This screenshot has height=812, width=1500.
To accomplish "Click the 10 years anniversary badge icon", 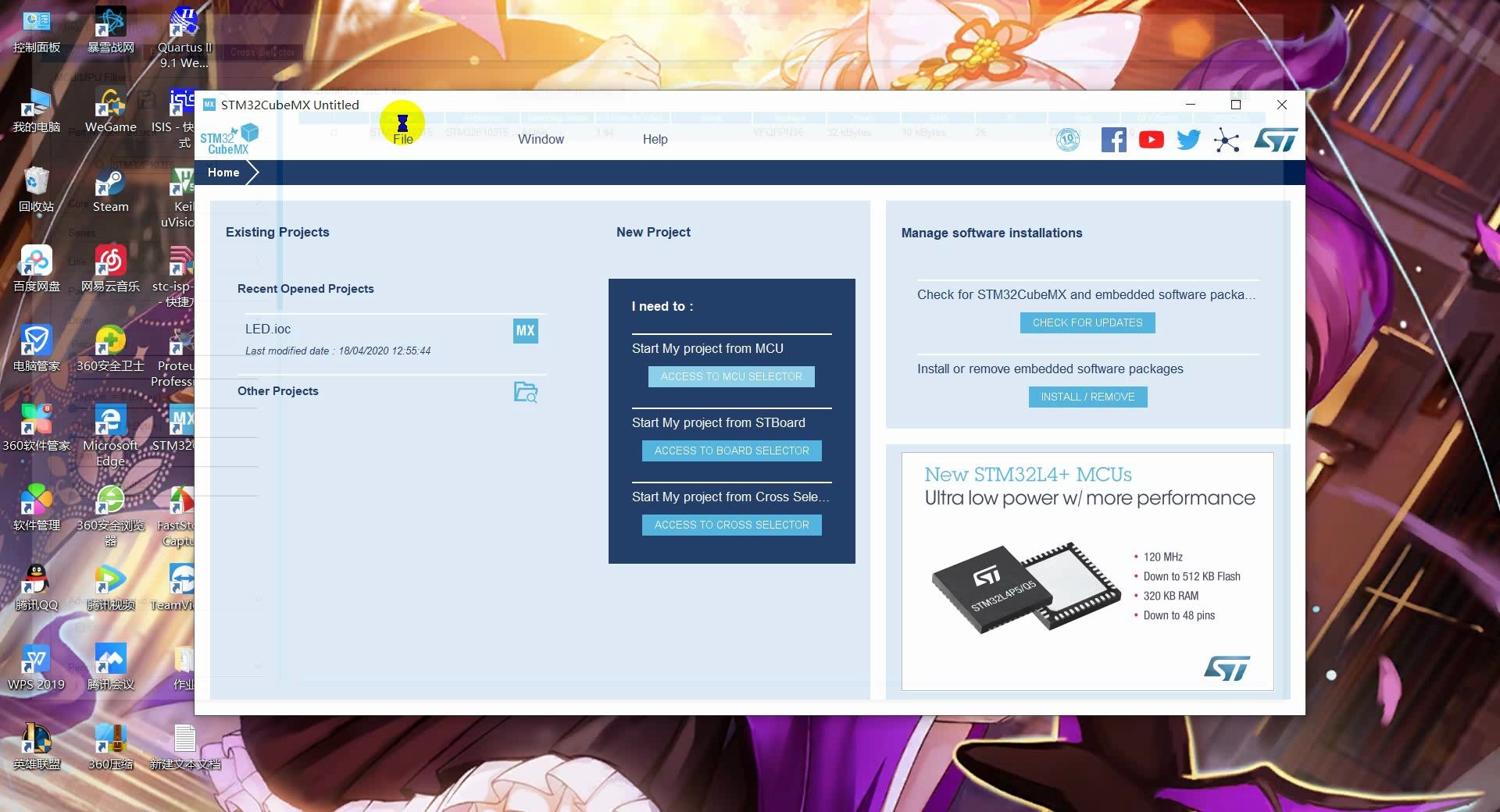I will point(1067,140).
